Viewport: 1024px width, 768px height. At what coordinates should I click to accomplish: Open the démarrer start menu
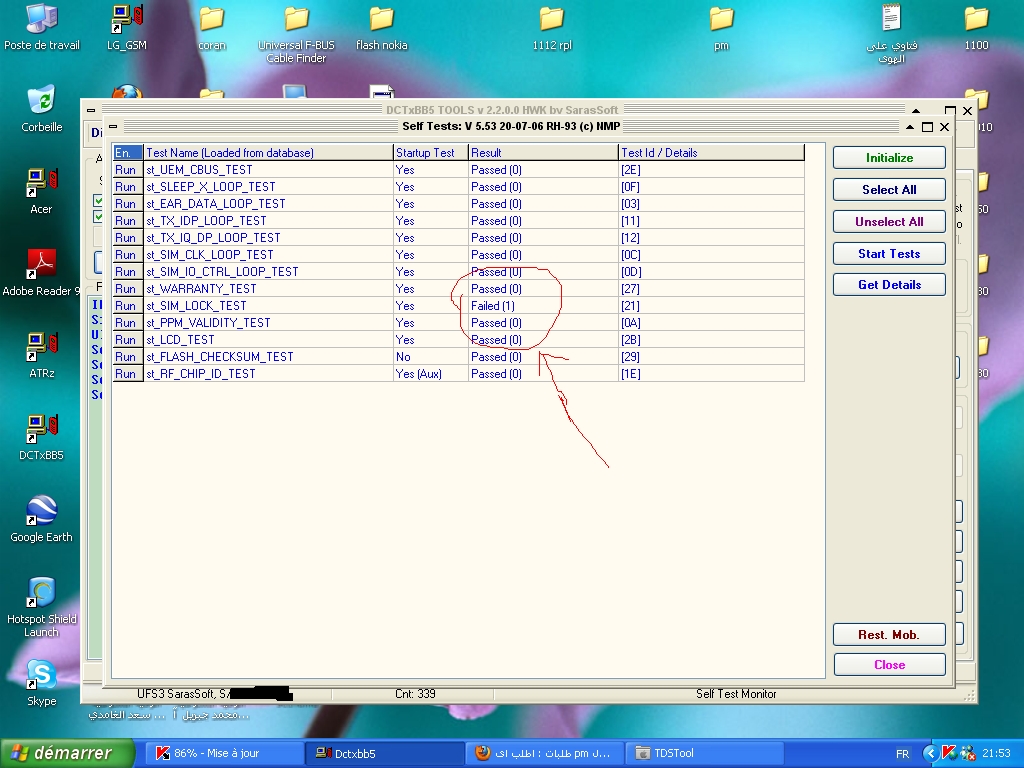point(67,753)
